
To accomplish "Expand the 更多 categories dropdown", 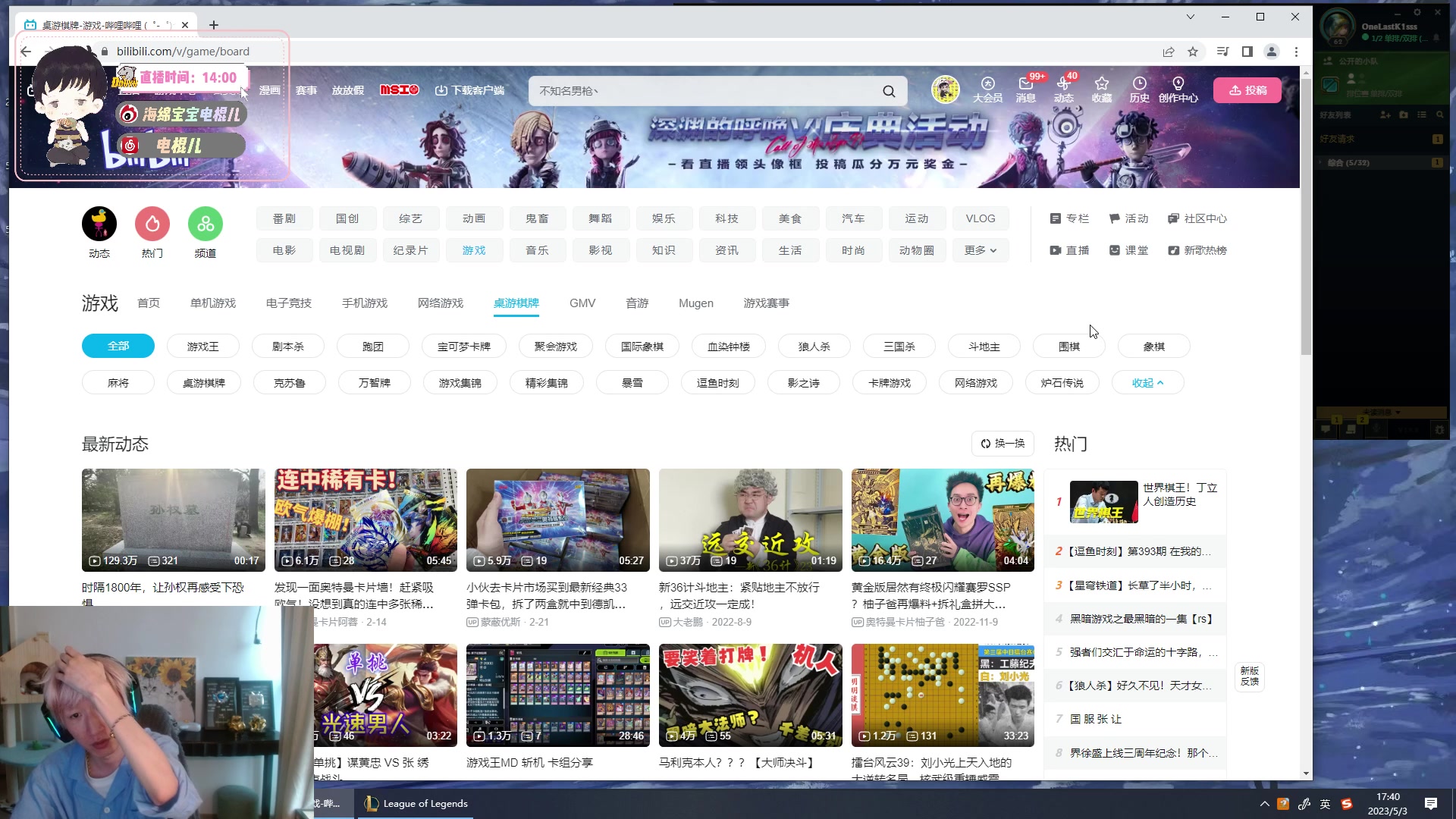I will (x=981, y=250).
